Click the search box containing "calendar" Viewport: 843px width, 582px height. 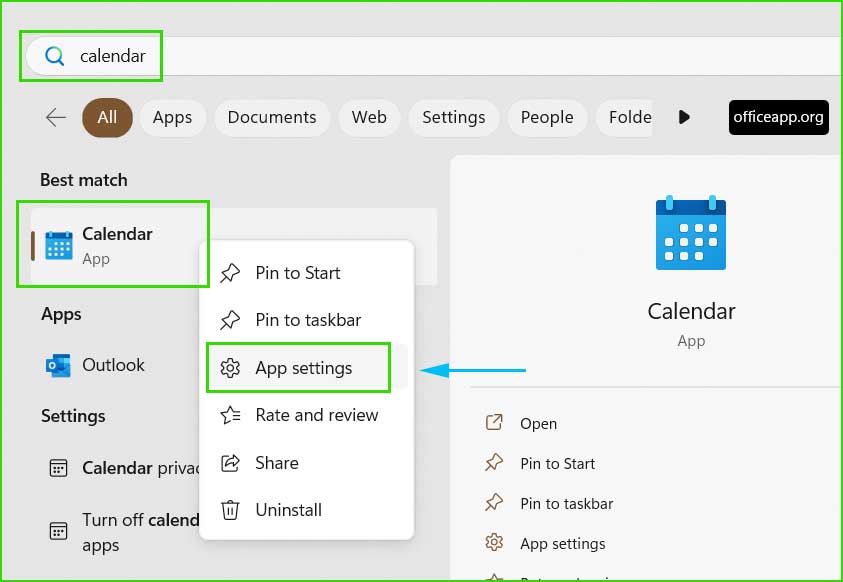pyautogui.click(x=433, y=56)
